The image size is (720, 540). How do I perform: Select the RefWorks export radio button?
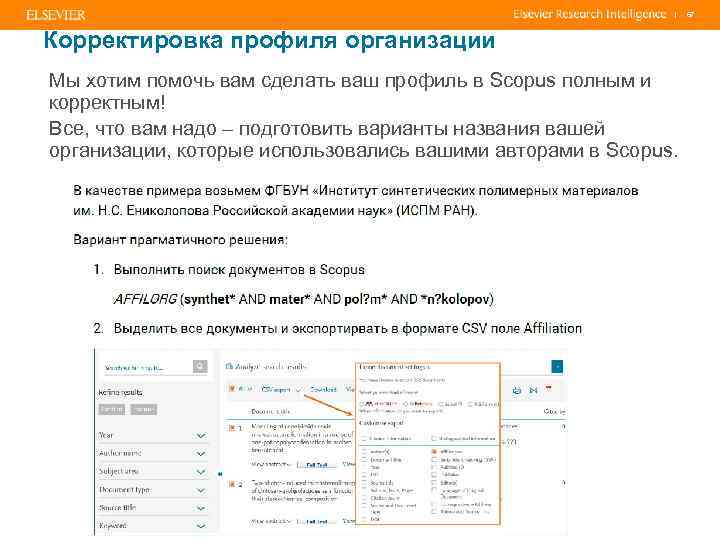(405, 404)
